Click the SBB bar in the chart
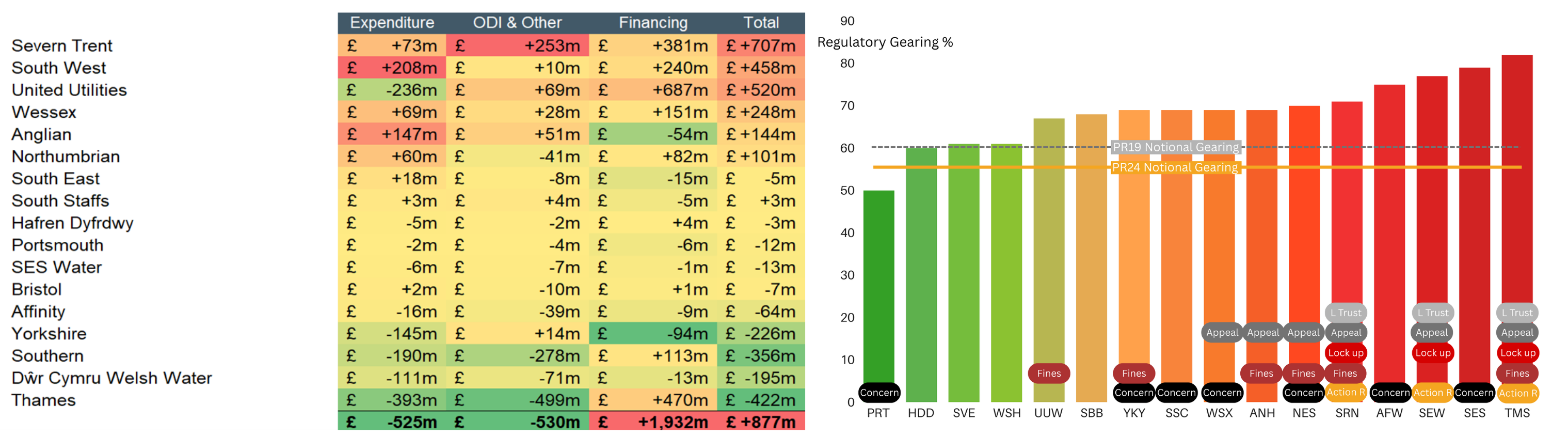The width and height of the screenshot is (1568, 436). click(x=1092, y=258)
